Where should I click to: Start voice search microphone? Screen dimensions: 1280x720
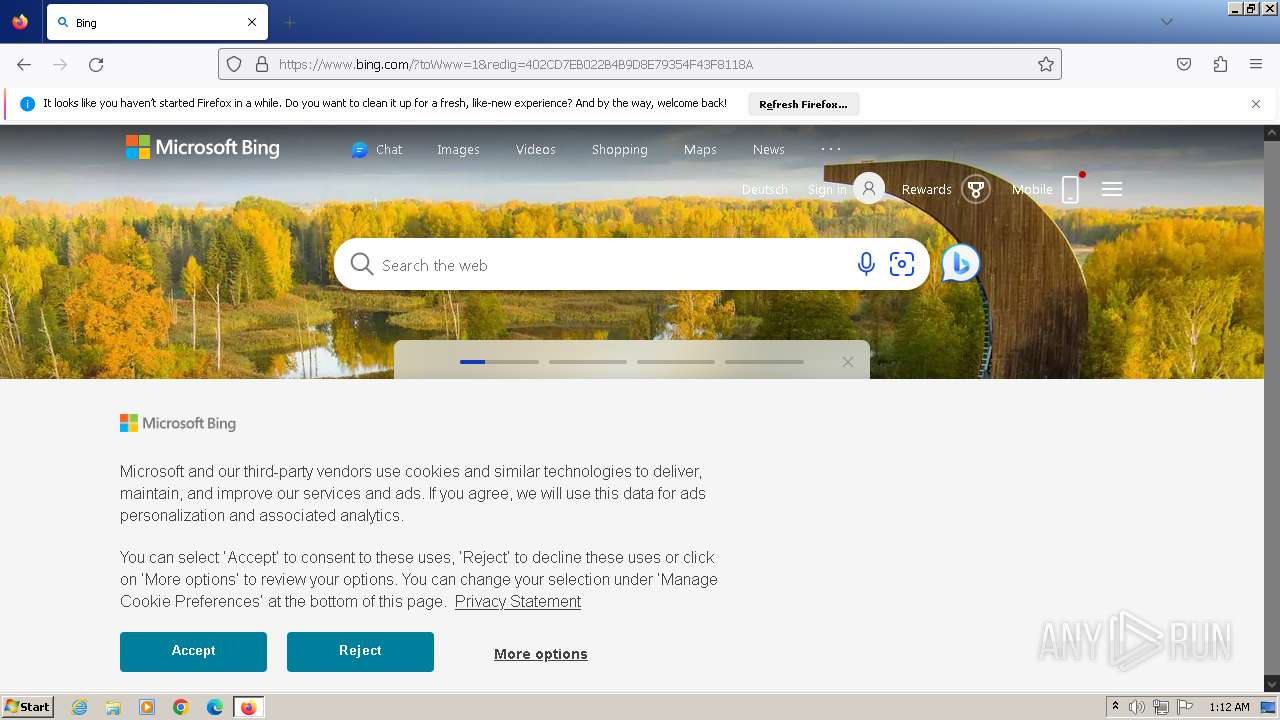pyautogui.click(x=866, y=264)
